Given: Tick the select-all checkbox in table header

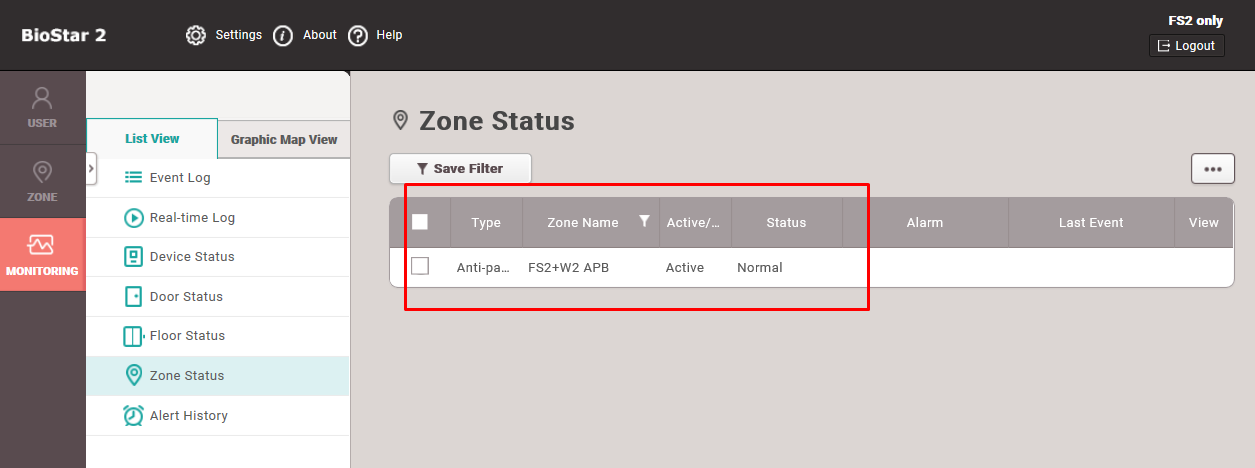Looking at the screenshot, I should [420, 222].
